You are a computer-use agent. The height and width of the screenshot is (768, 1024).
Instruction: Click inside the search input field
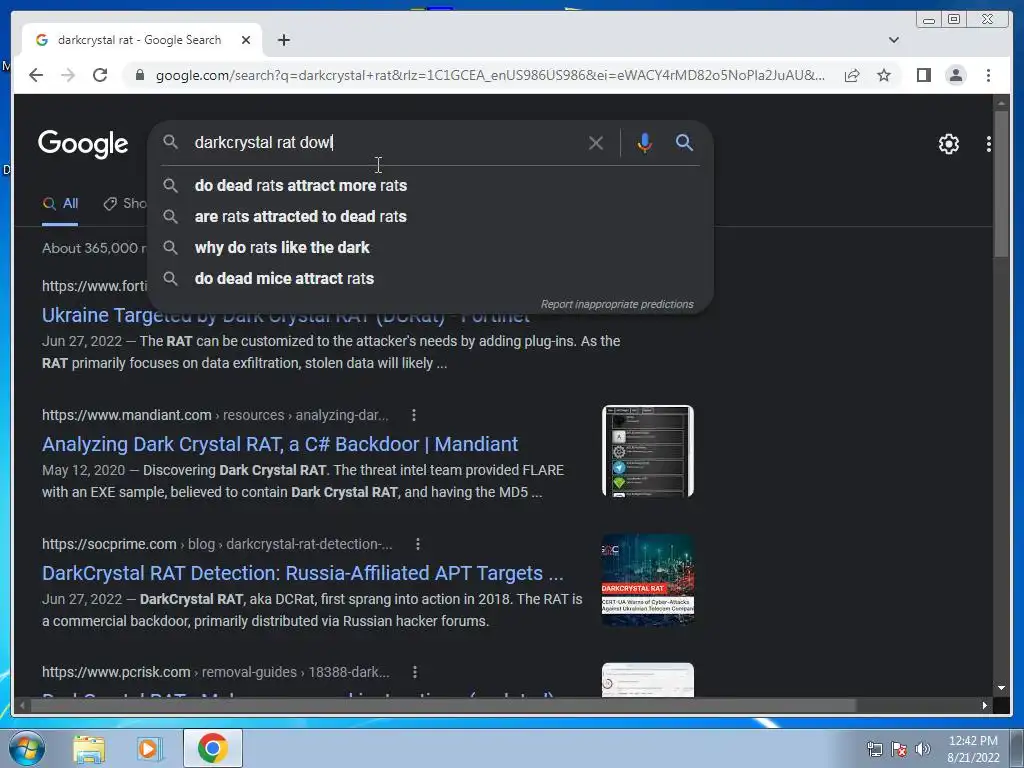[385, 142]
